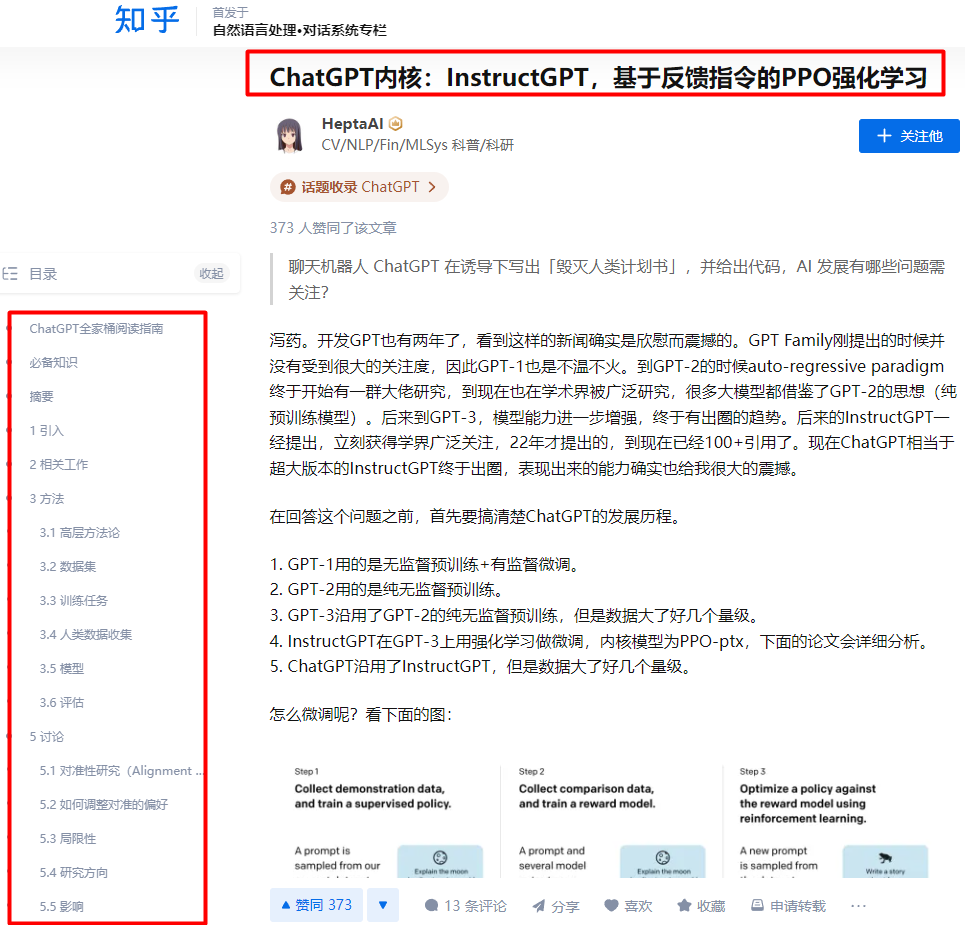Follow the author with 关注他 button
This screenshot has height=925, width=965.
click(x=909, y=136)
